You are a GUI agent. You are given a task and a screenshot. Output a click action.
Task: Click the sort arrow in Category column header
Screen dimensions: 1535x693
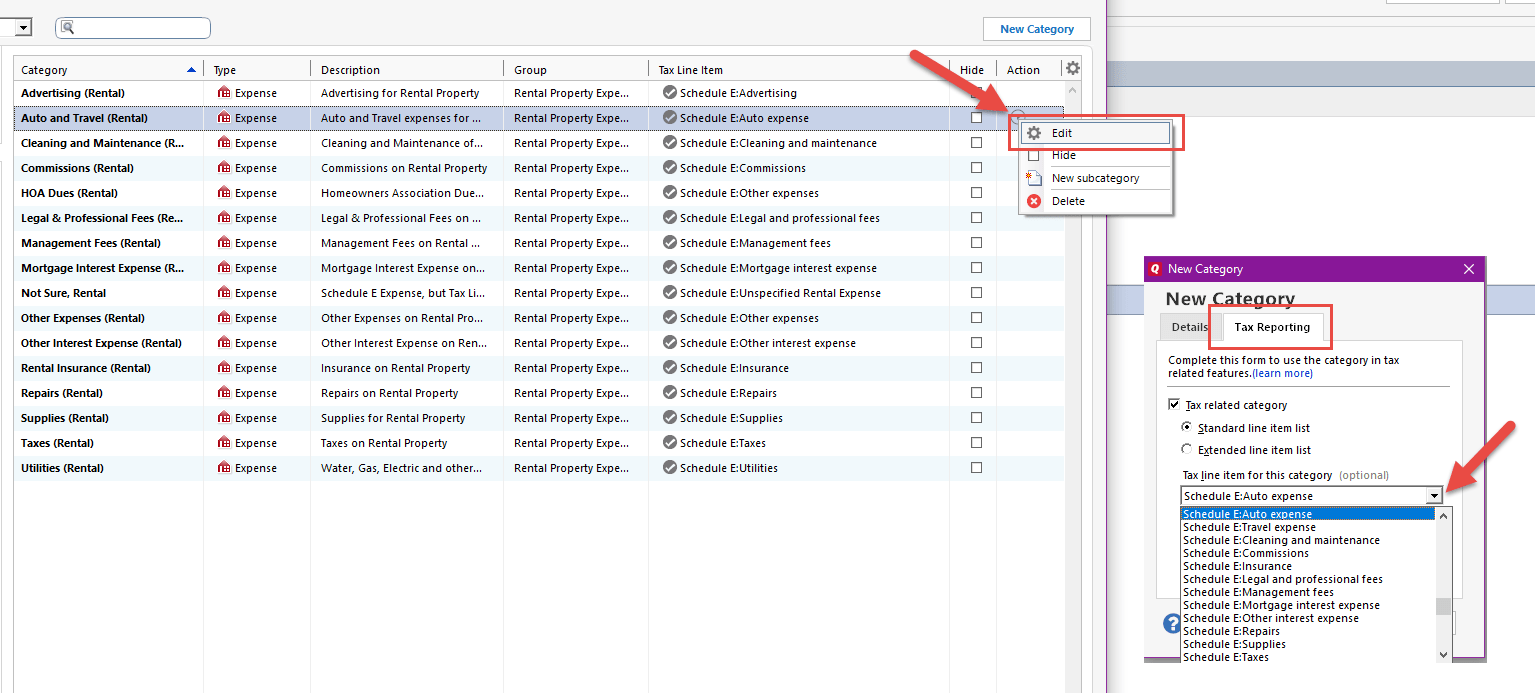point(191,70)
